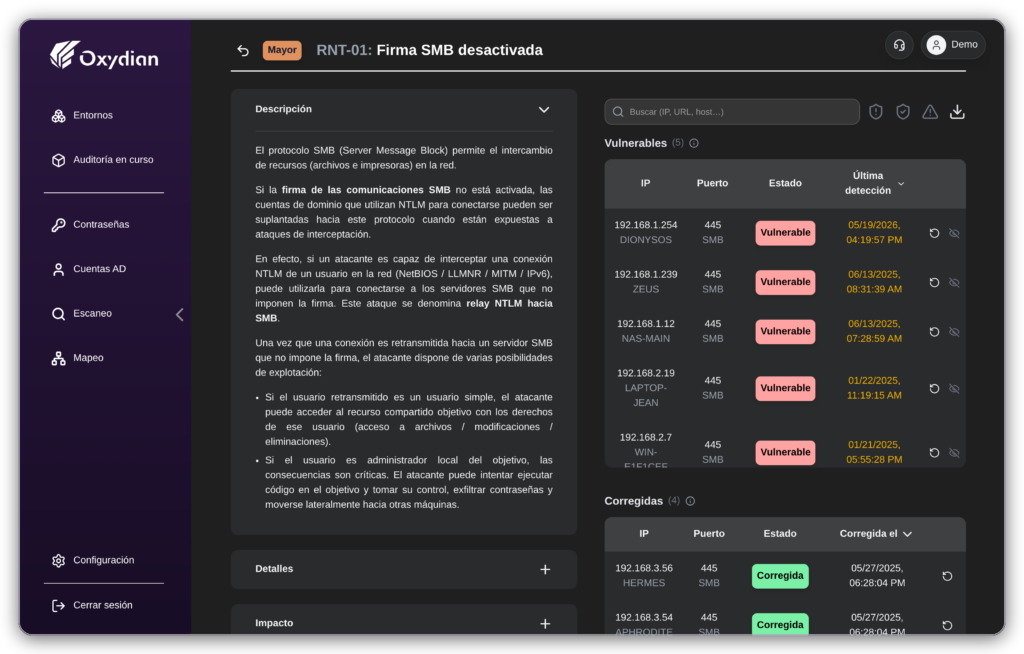Click the Mayor severity badge

[282, 50]
